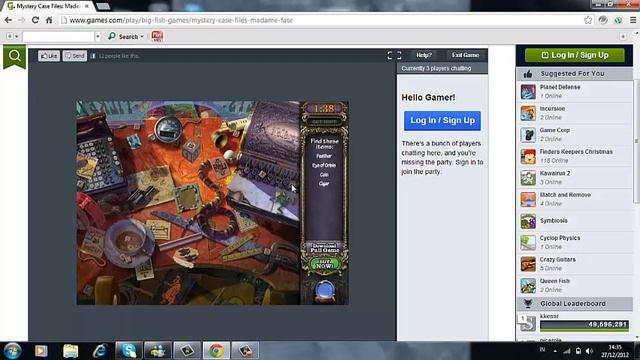Click the Queen Fish game icon
The height and width of the screenshot is (360, 640).
[x=528, y=286]
